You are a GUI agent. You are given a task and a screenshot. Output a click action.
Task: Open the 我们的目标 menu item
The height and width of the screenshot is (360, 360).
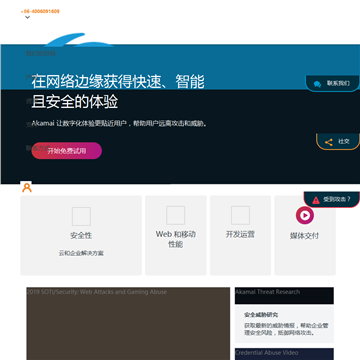click(x=41, y=53)
